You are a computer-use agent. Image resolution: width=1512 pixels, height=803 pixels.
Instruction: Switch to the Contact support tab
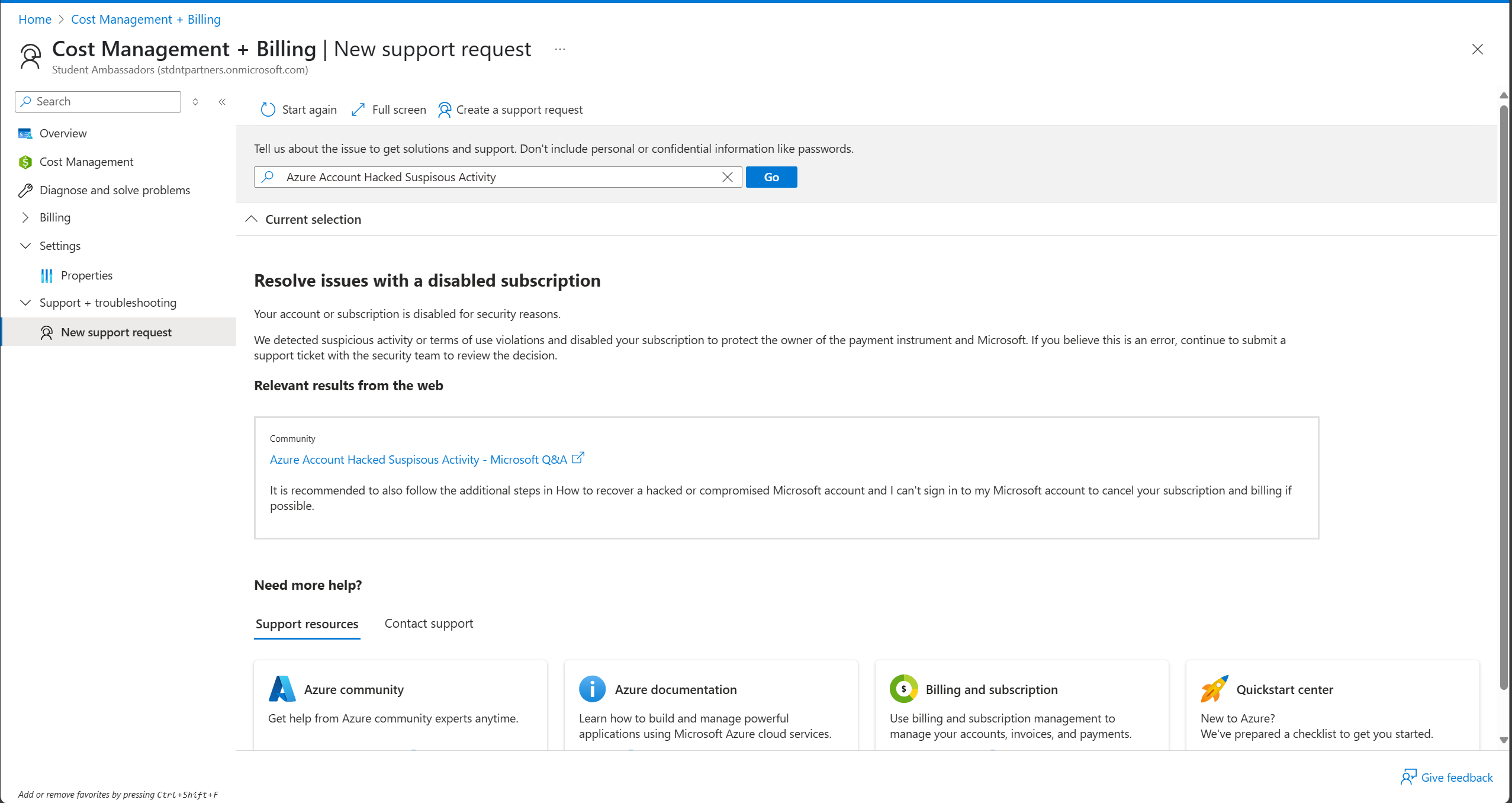coord(429,624)
